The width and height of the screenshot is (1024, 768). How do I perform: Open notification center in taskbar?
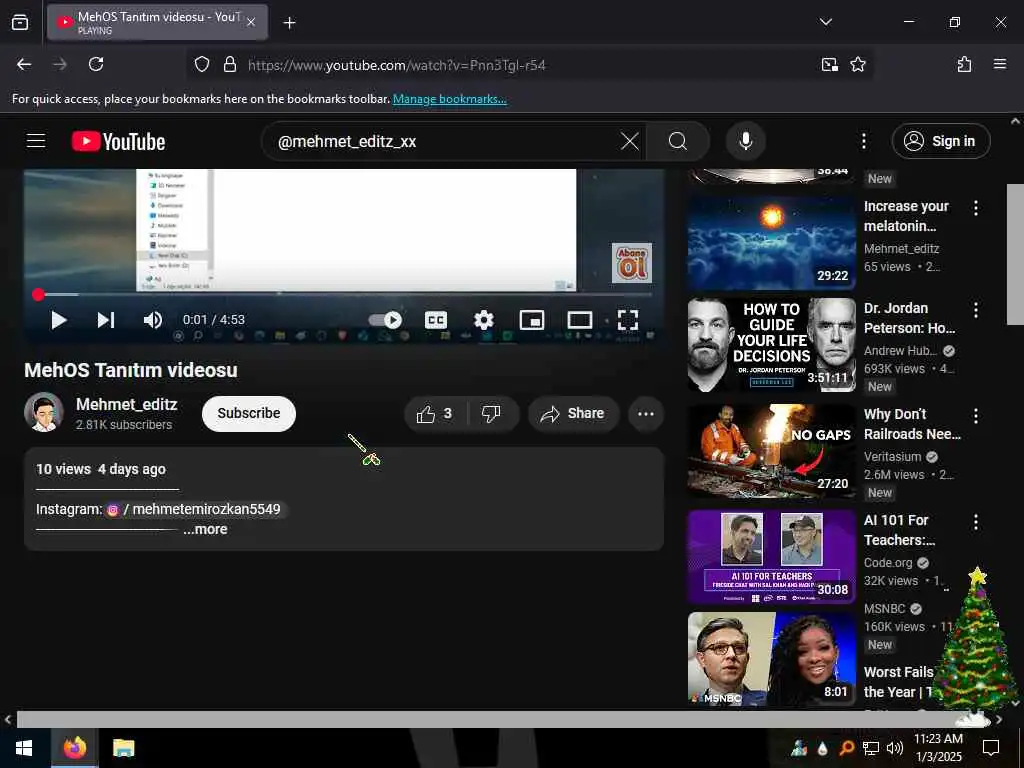coord(991,748)
